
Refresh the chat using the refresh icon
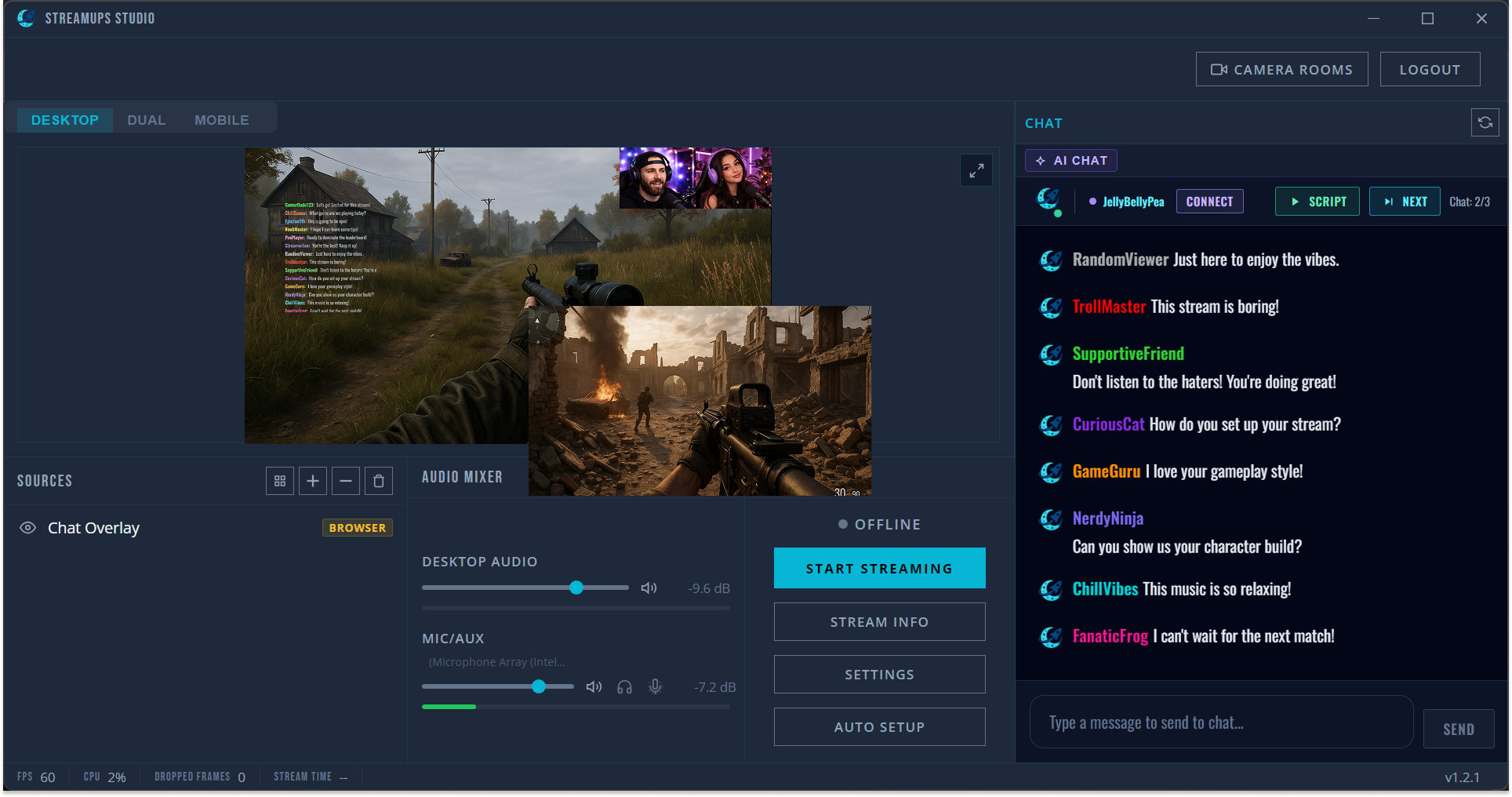(1485, 122)
